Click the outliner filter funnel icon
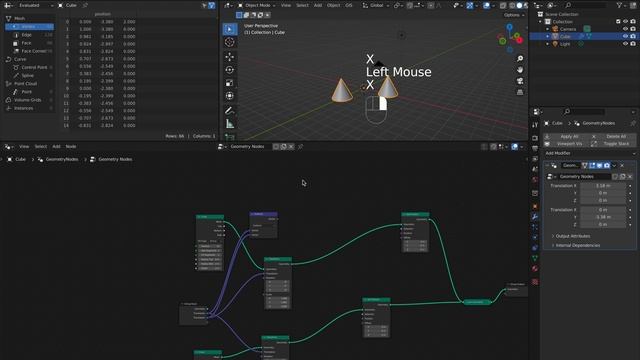The width and height of the screenshot is (640, 360). 620,5
